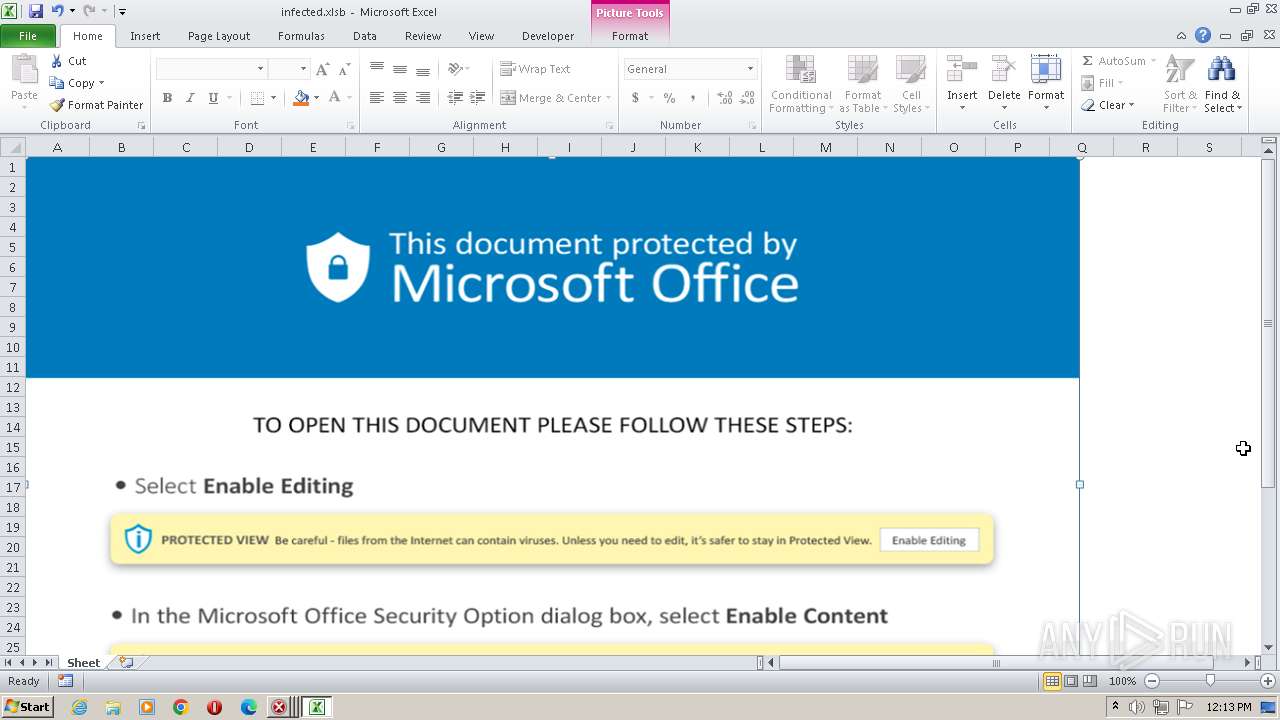This screenshot has width=1280, height=720.
Task: Switch to the Developer tab
Action: coord(548,36)
